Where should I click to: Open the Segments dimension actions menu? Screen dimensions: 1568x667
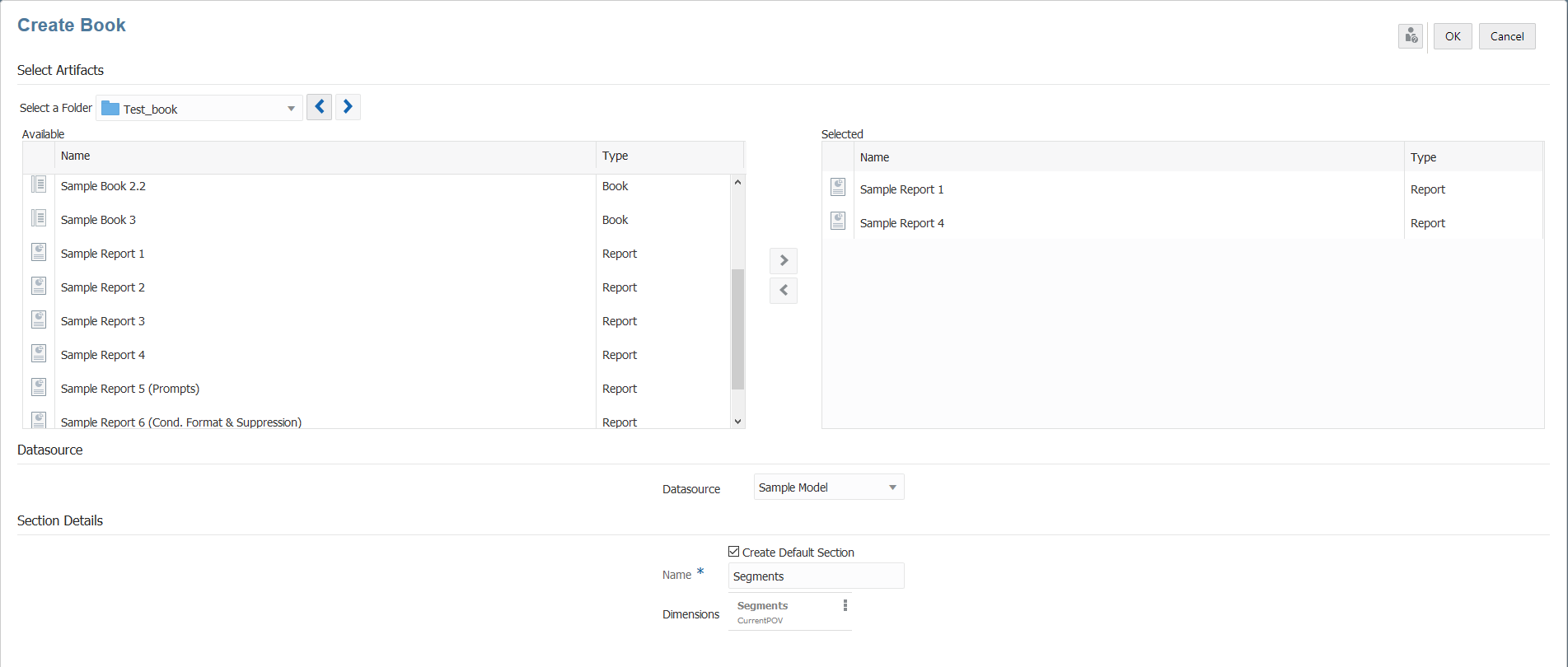pyautogui.click(x=845, y=605)
